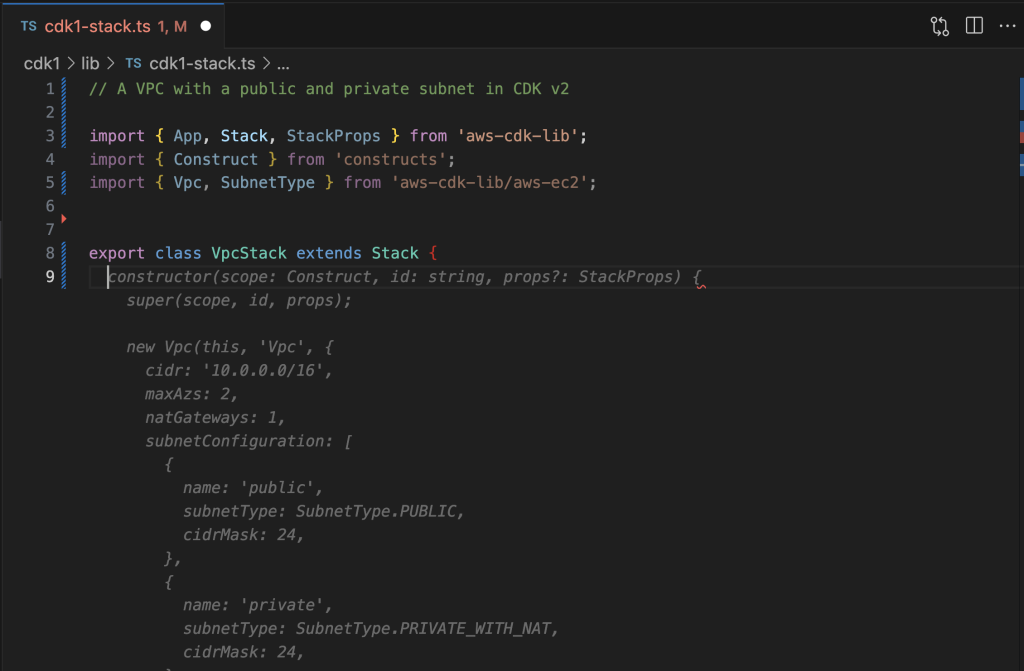
Task: Click the VpcStack class name
Action: 249,253
